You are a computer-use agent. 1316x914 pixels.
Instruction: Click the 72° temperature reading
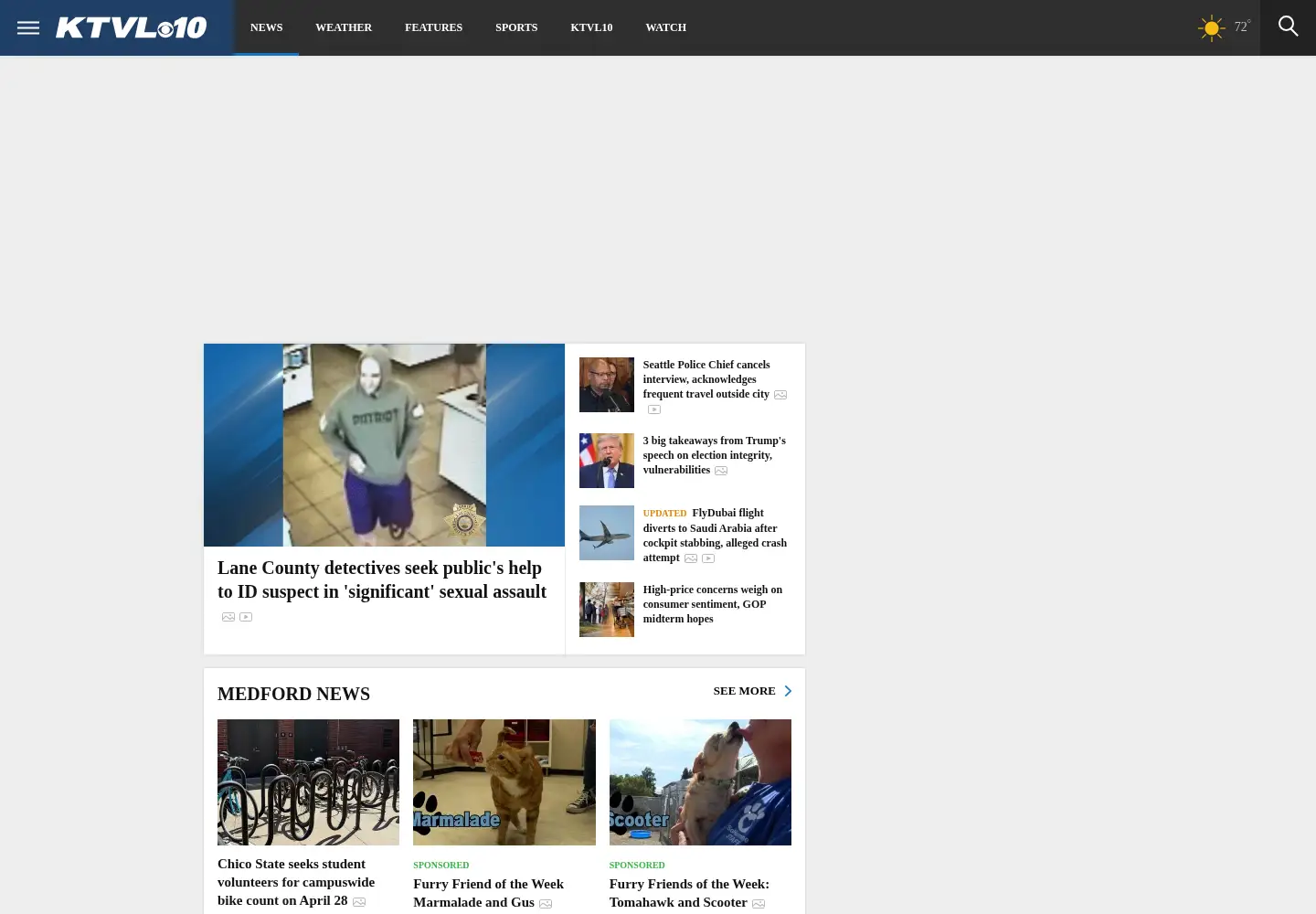coord(1242,27)
